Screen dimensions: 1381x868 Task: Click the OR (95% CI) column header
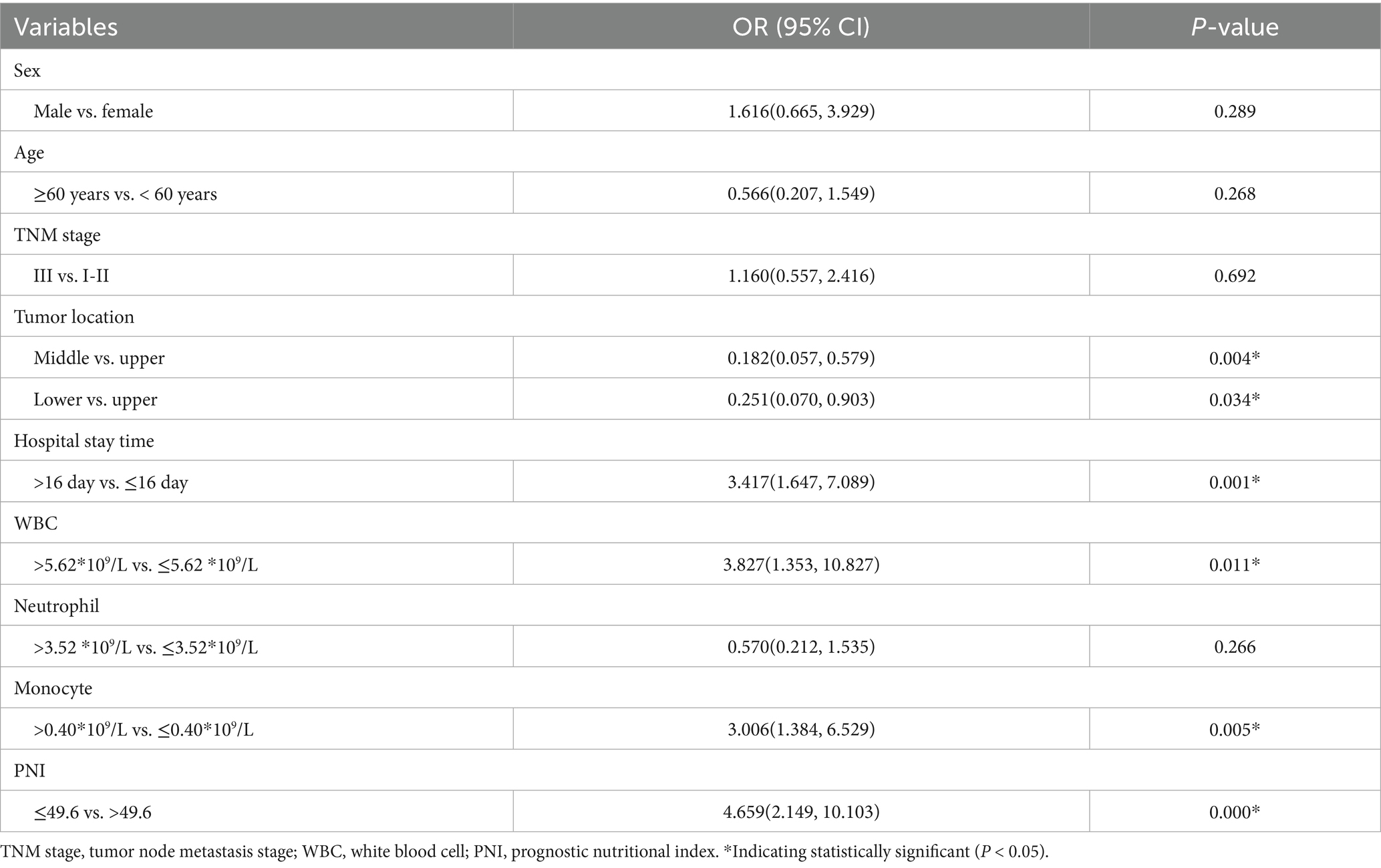[800, 27]
